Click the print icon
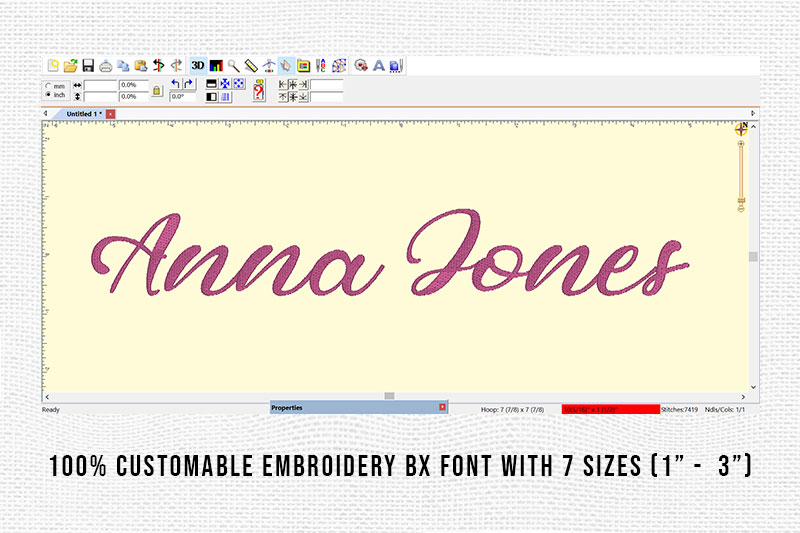The image size is (800, 533). tap(106, 66)
